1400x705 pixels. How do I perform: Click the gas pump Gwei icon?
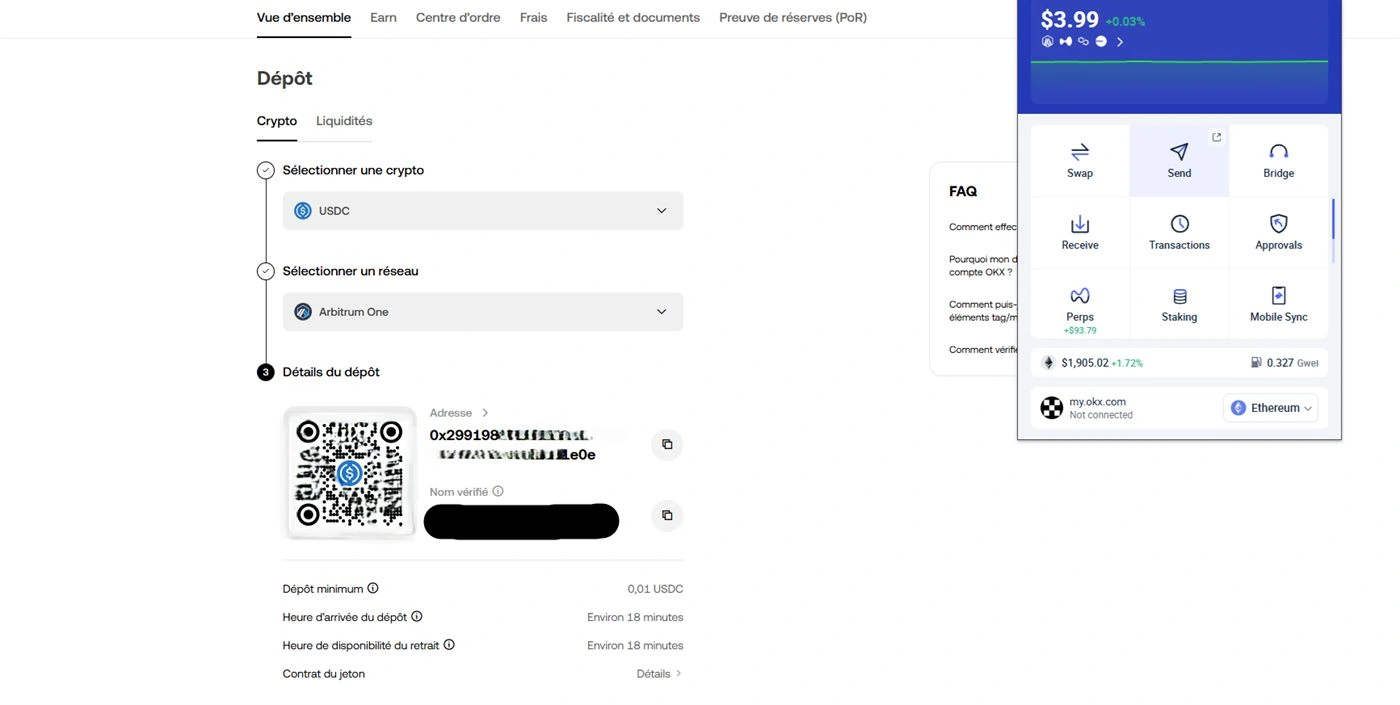(1256, 363)
